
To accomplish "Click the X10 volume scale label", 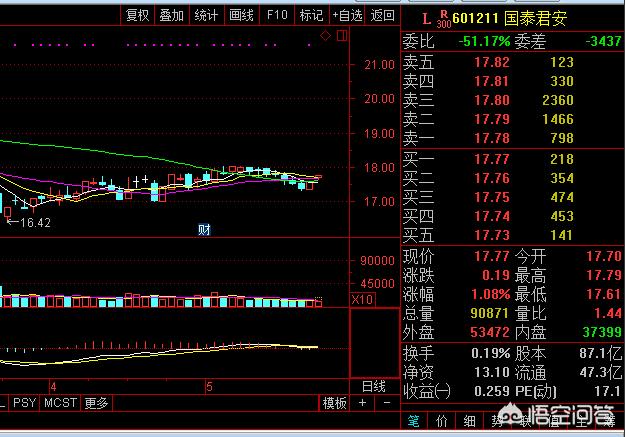I will pos(360,300).
